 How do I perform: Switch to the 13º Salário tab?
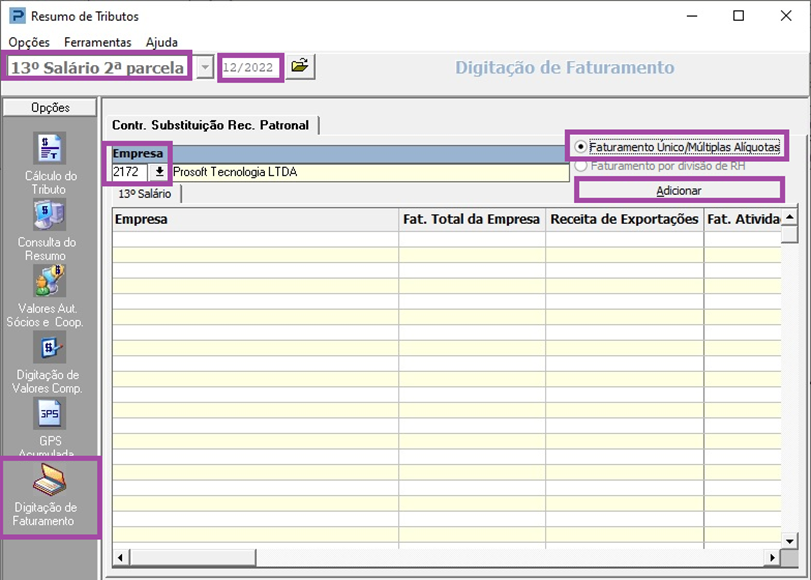(145, 194)
